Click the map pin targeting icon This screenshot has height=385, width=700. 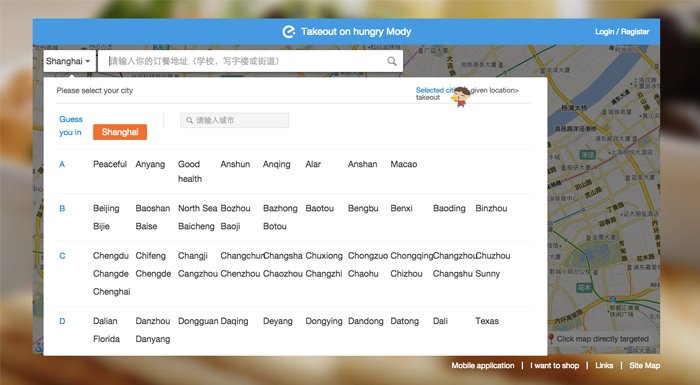551,339
